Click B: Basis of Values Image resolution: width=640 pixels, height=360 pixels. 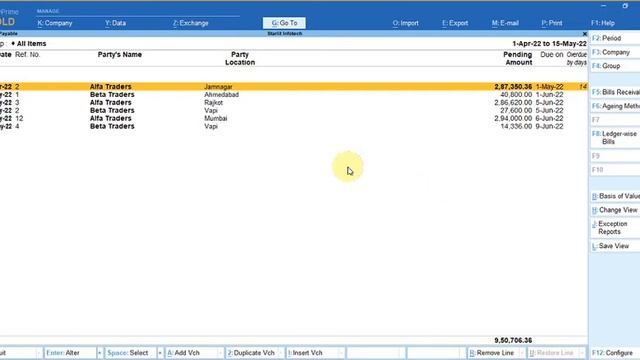point(615,196)
